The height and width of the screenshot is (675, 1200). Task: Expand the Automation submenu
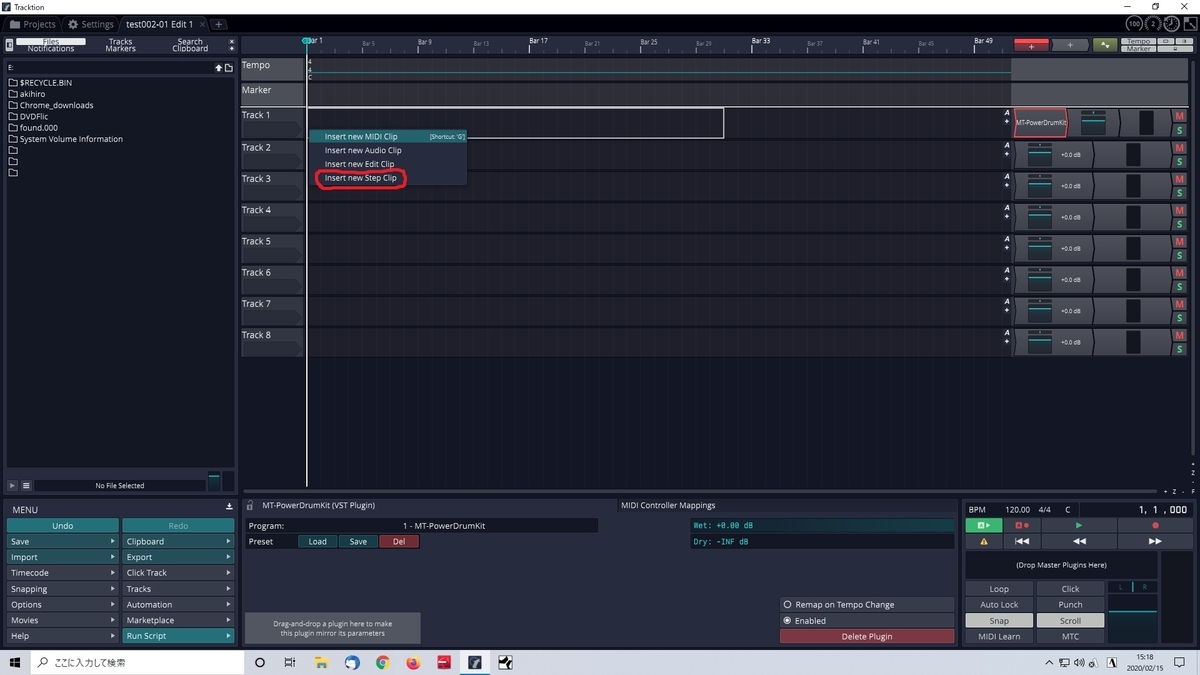[x=177, y=605]
